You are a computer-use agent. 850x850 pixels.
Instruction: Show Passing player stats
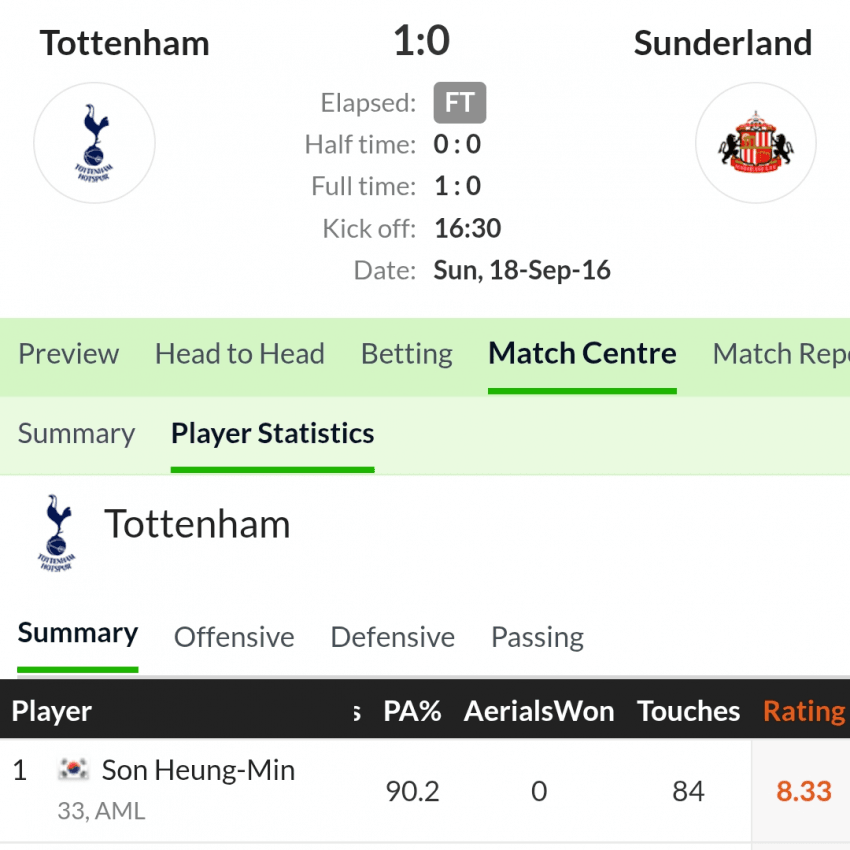[537, 637]
